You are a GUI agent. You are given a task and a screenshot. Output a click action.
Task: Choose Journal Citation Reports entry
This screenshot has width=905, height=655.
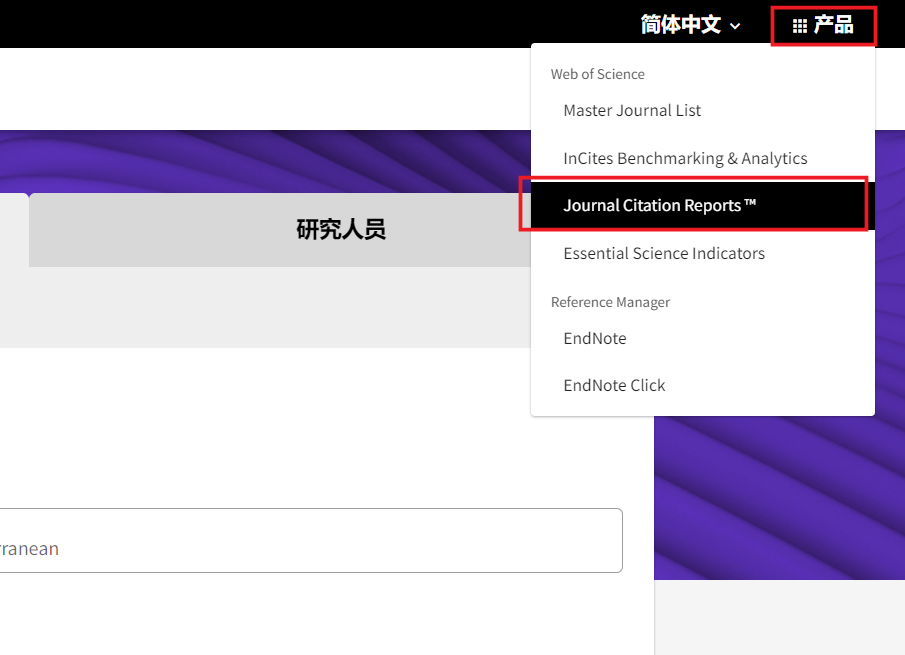click(x=702, y=205)
